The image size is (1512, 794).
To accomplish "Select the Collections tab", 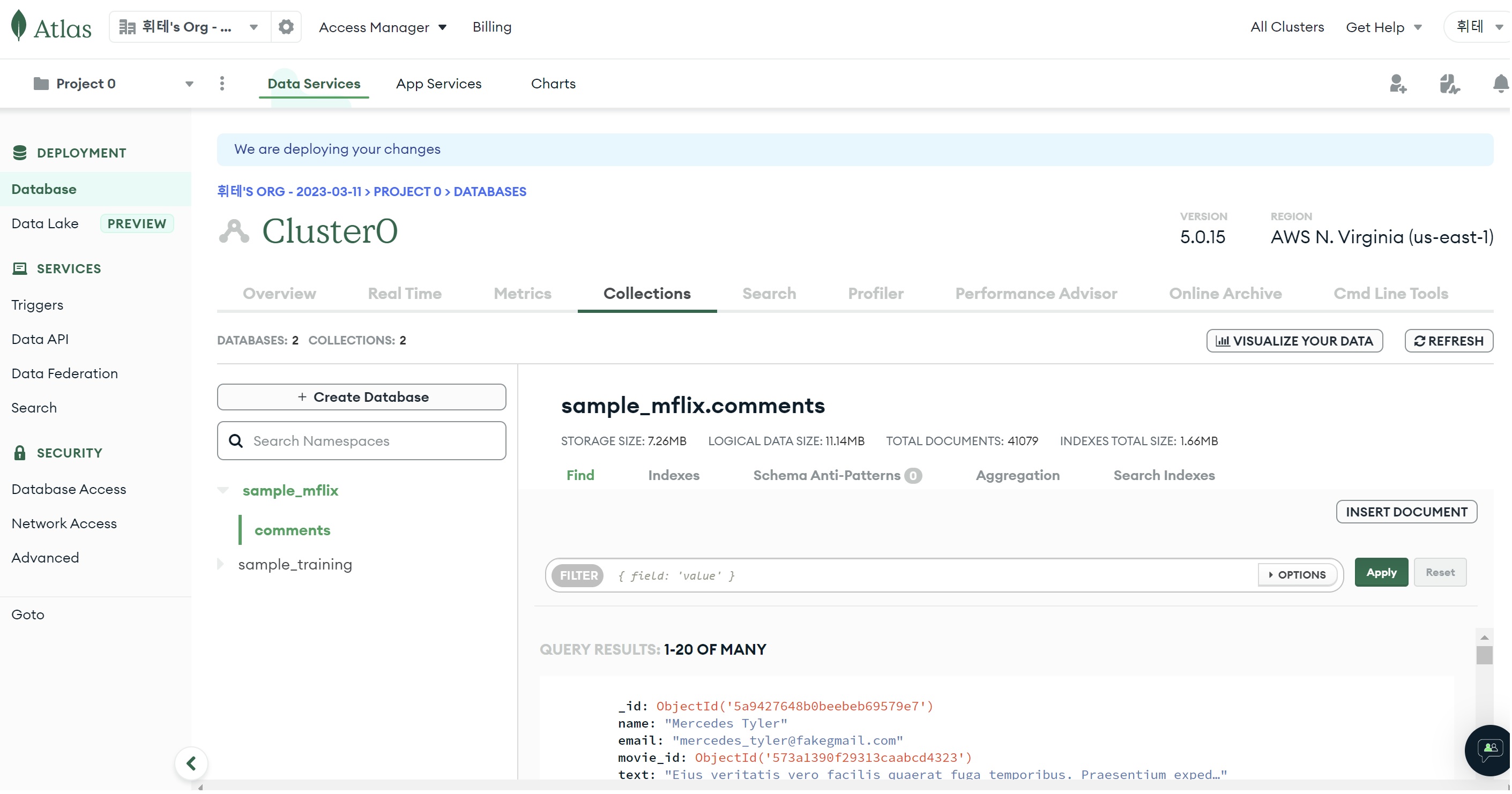I will point(647,294).
